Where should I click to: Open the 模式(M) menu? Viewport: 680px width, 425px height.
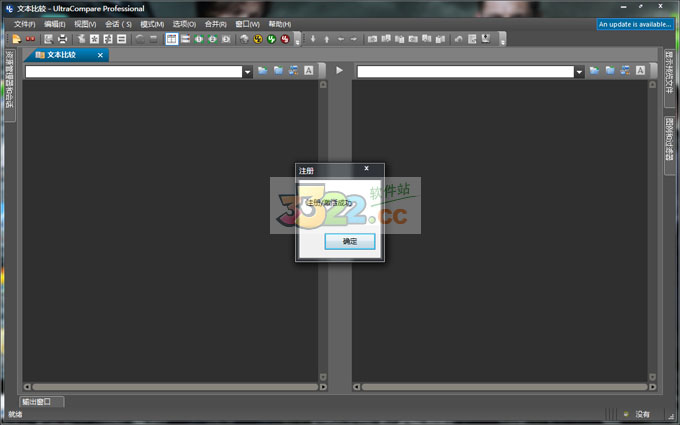click(x=152, y=24)
